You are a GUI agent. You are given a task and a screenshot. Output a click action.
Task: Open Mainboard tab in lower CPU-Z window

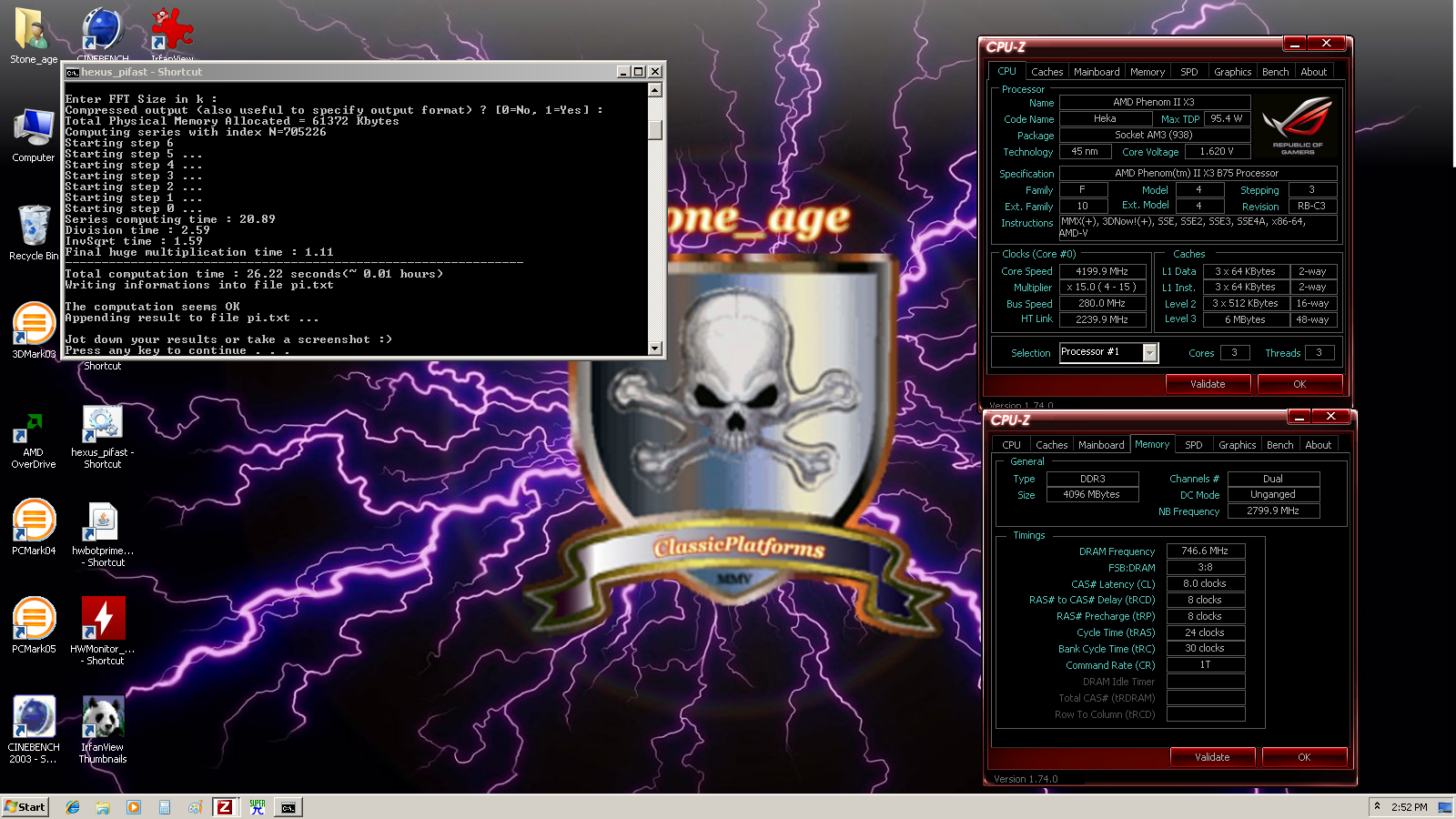[1101, 445]
